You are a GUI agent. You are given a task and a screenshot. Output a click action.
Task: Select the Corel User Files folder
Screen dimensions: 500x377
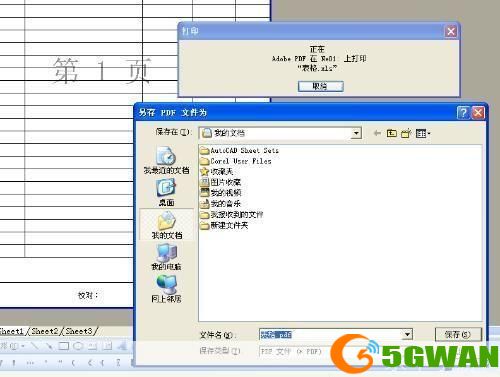(236, 161)
